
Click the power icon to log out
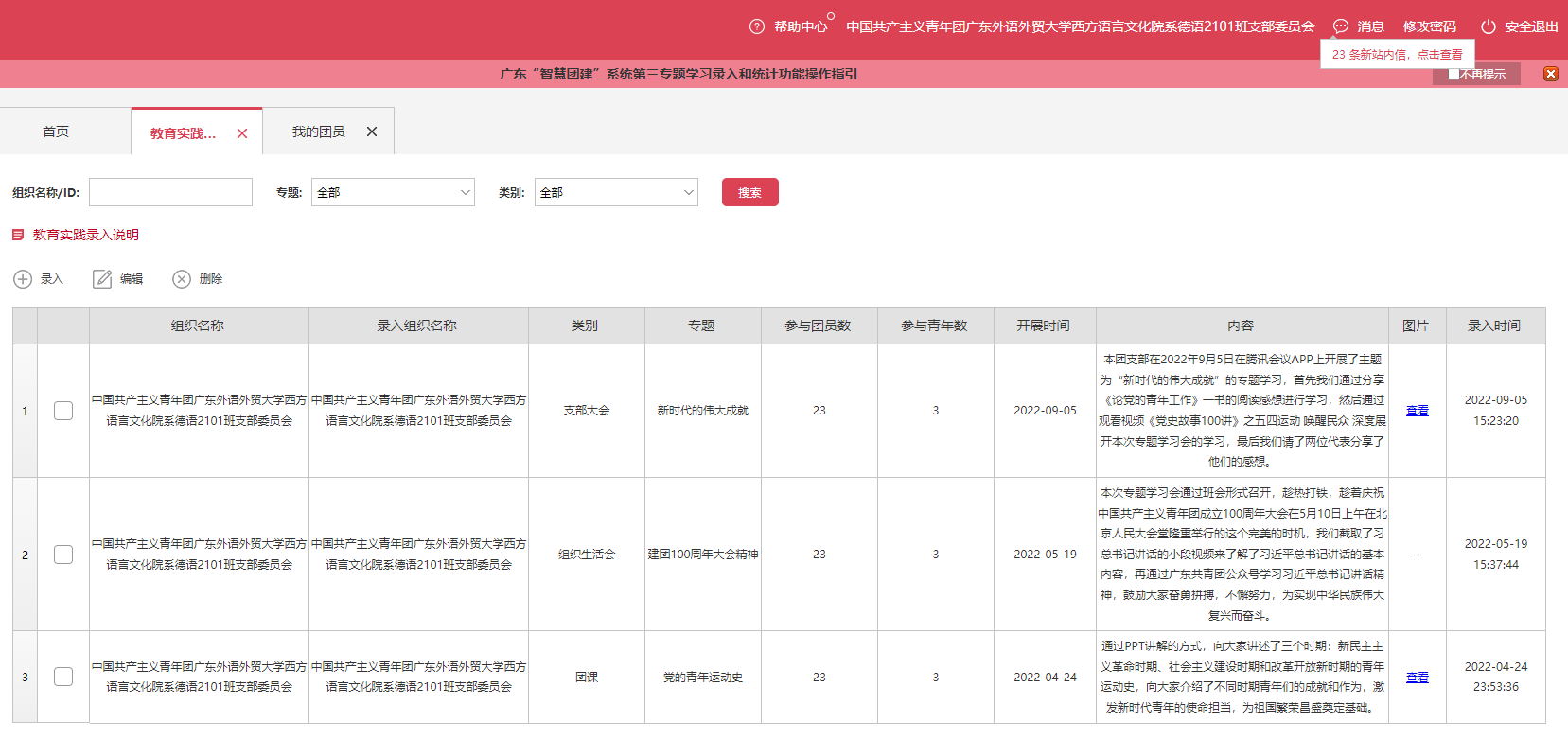pyautogui.click(x=1488, y=26)
